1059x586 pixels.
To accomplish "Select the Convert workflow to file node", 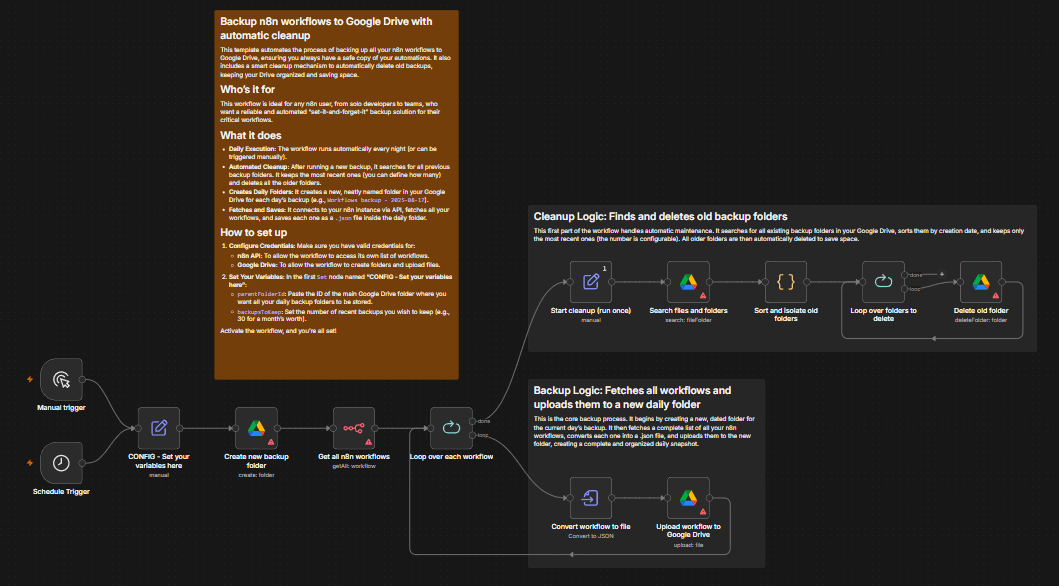I will (x=591, y=498).
